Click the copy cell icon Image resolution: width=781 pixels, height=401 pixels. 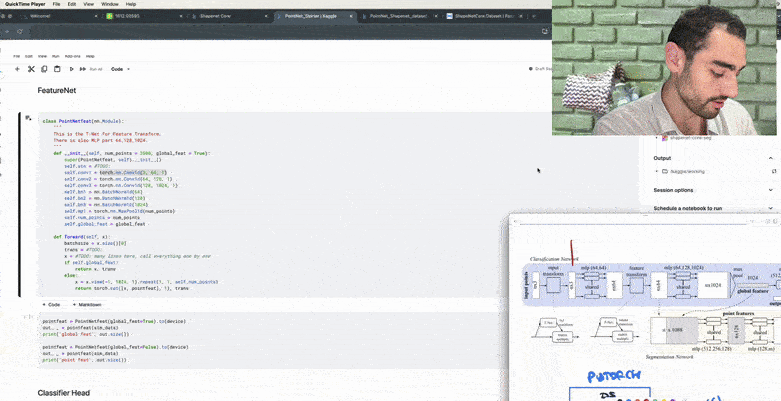click(x=44, y=69)
